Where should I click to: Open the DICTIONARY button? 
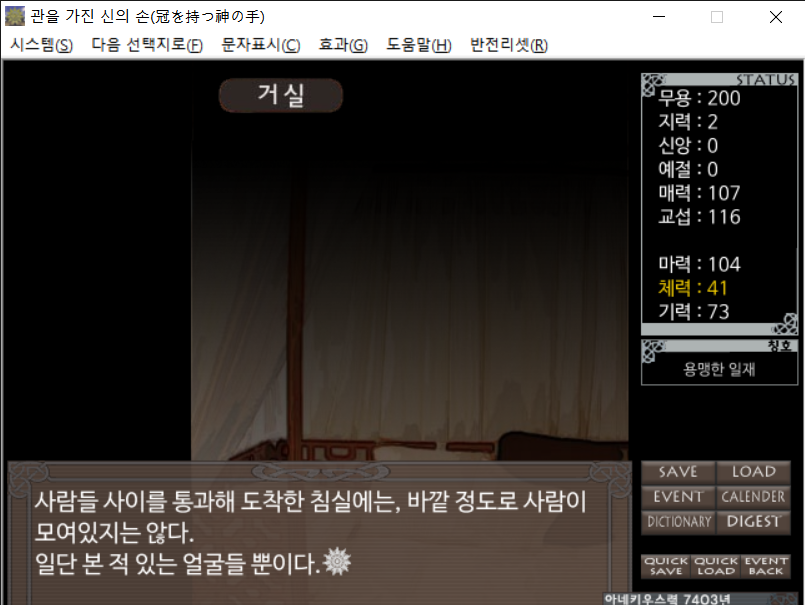(678, 522)
